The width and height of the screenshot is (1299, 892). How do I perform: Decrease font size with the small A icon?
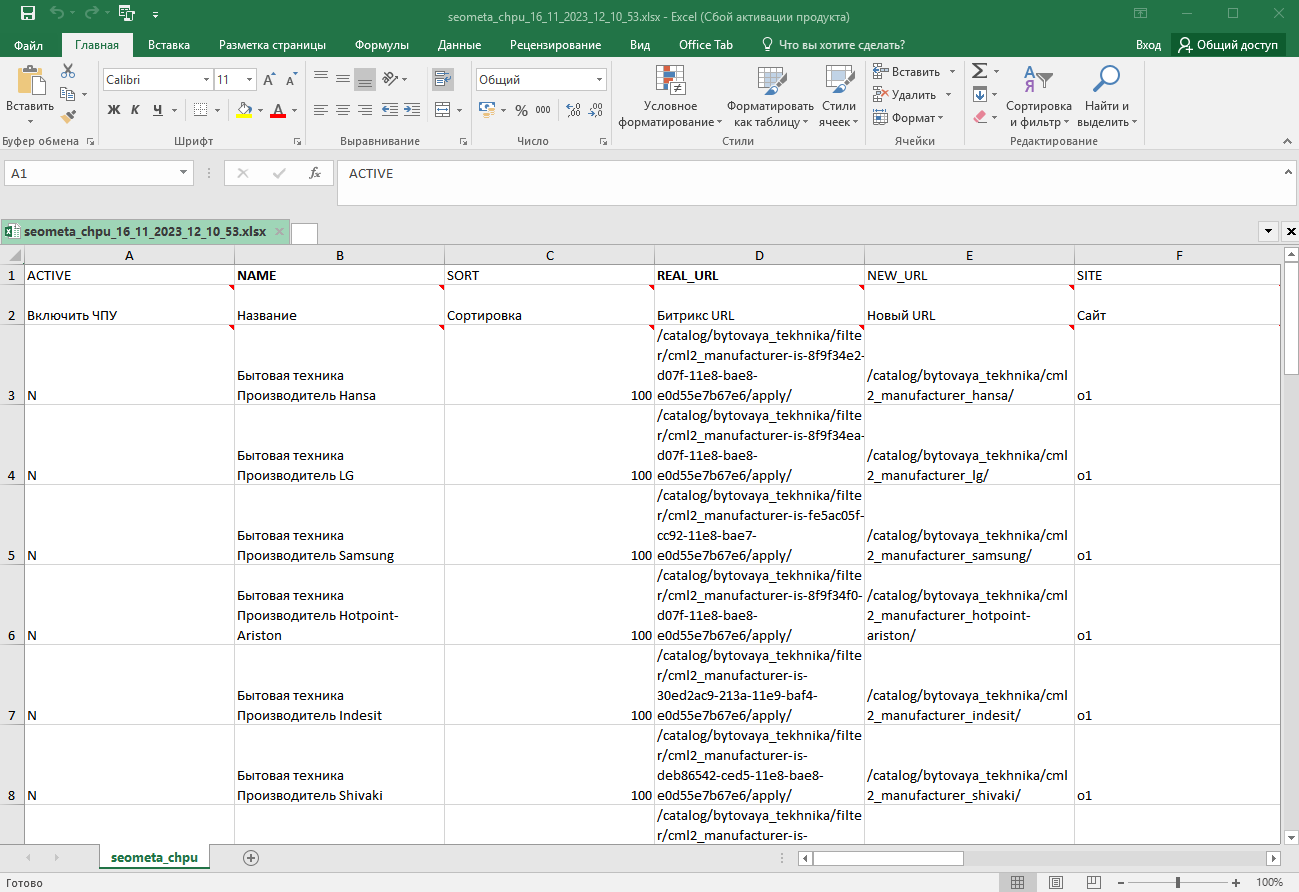tap(291, 80)
